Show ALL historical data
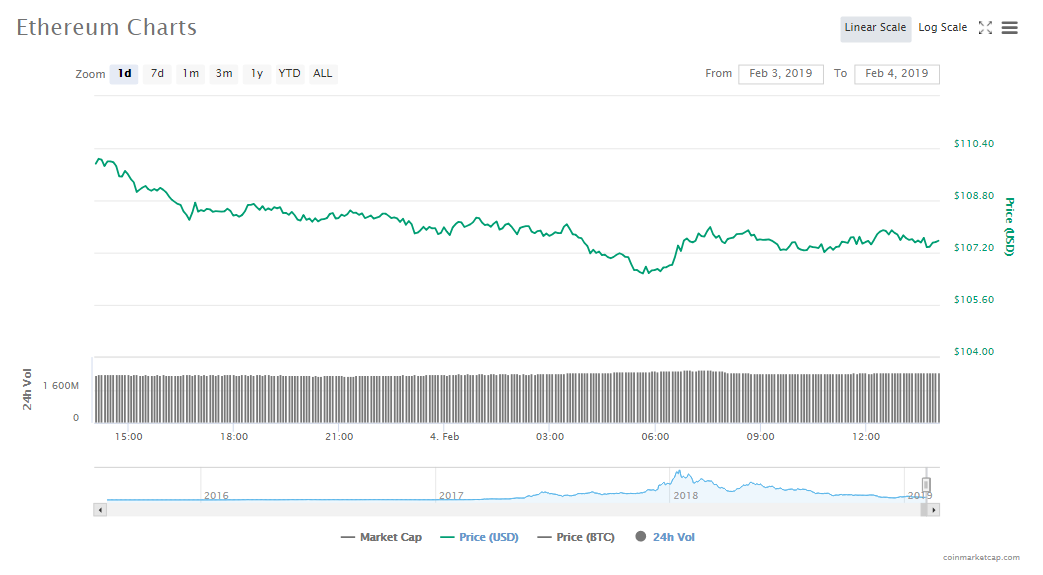The height and width of the screenshot is (575, 1043). coord(323,74)
